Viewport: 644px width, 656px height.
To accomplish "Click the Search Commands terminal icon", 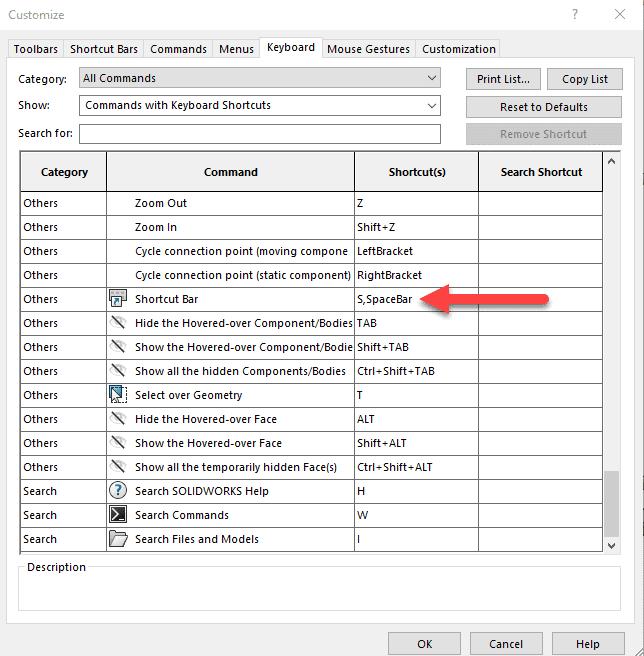I will coord(118,515).
